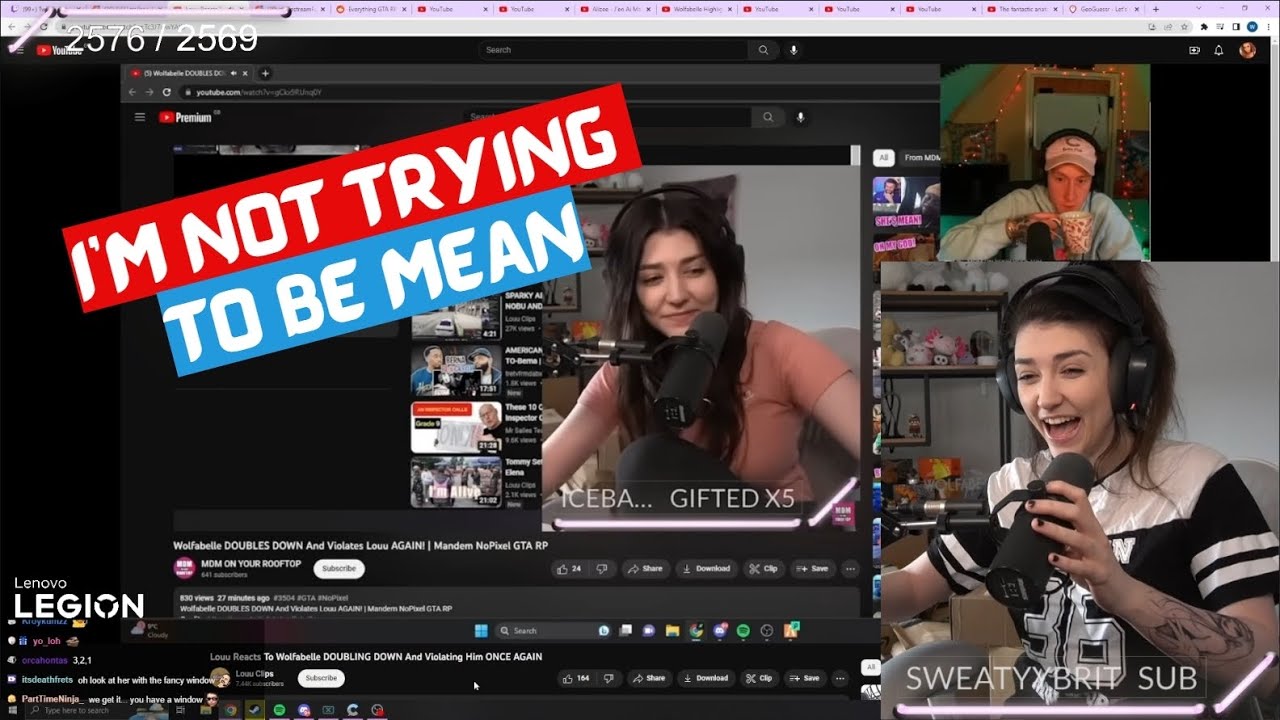Open more actions on the MDM video
Screen dimensions: 1280x720
click(850, 568)
